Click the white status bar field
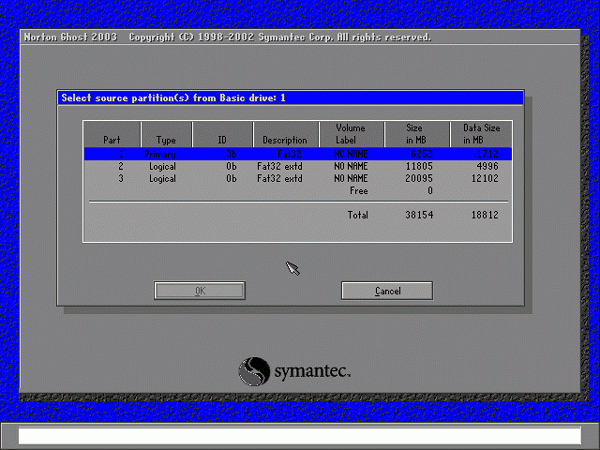Image resolution: width=600 pixels, height=450 pixels. point(300,435)
